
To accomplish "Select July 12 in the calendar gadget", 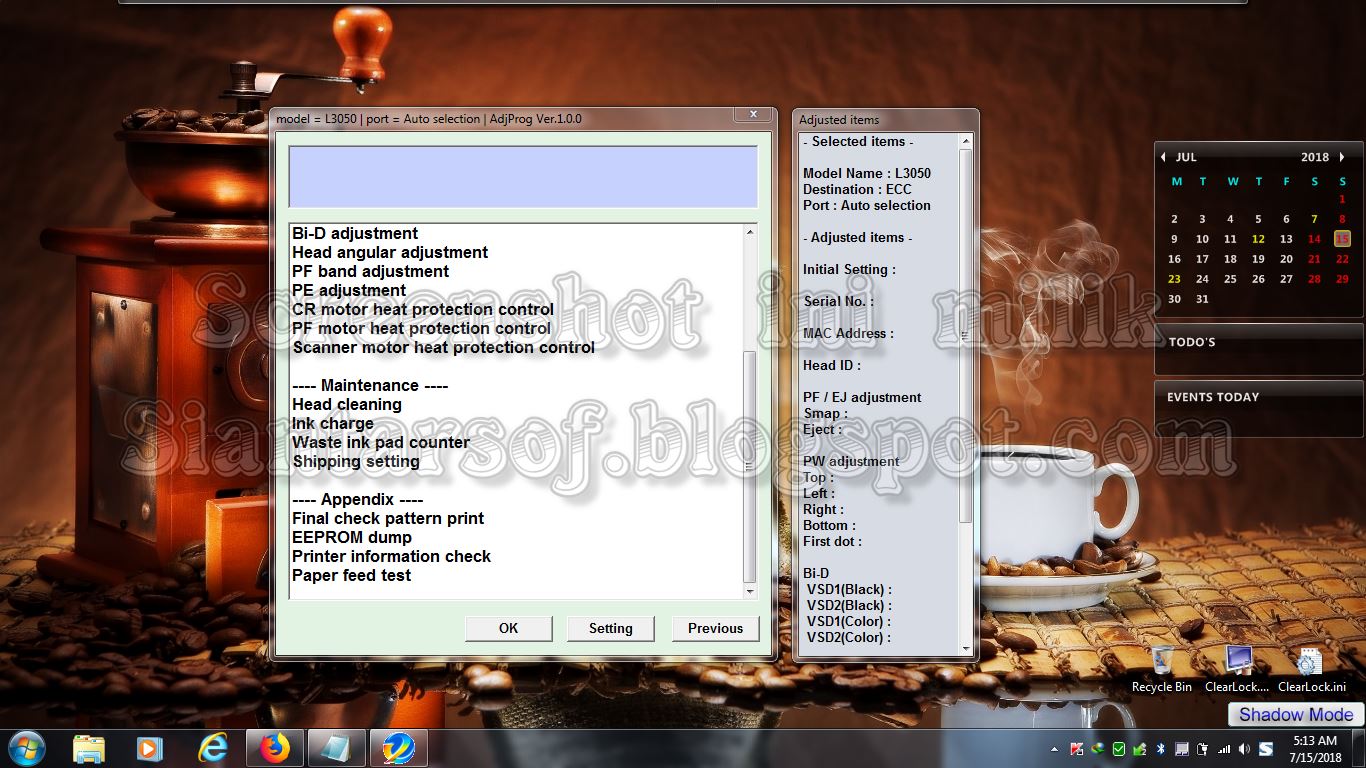I will point(1258,239).
